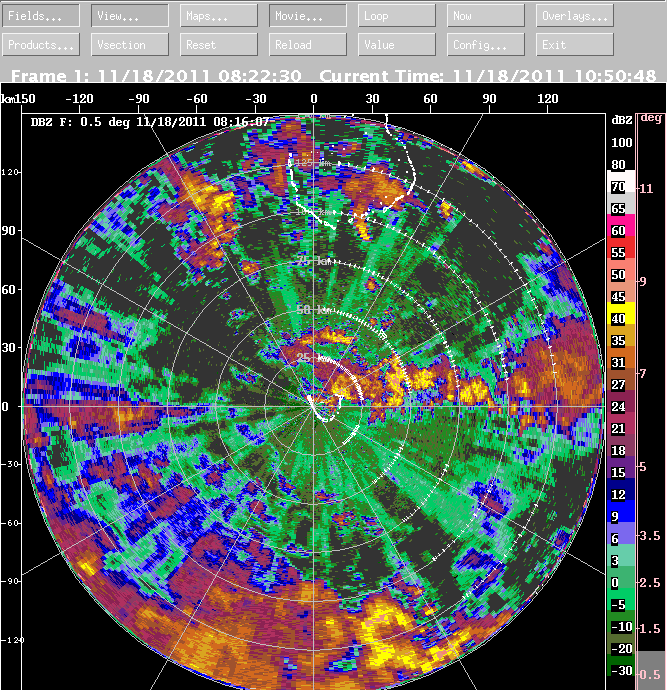Screen dimensions: 667x690
Task: Select the 70 dBZ color swatch
Action: point(621,181)
